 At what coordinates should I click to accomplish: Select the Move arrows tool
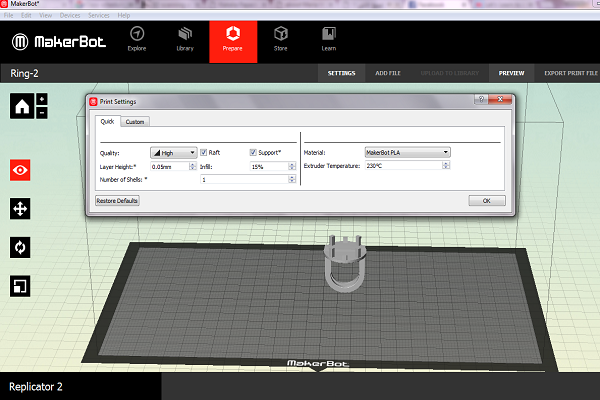click(x=20, y=209)
